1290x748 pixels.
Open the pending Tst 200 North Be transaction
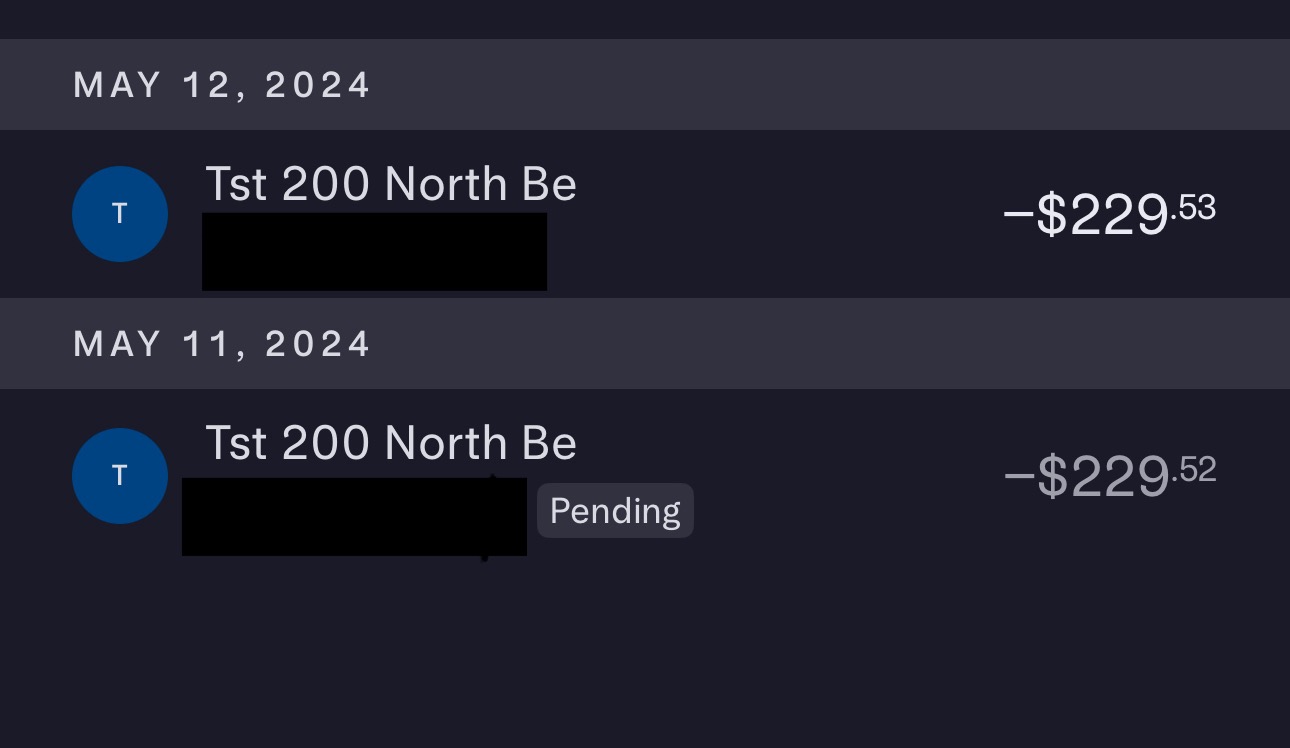tap(390, 444)
